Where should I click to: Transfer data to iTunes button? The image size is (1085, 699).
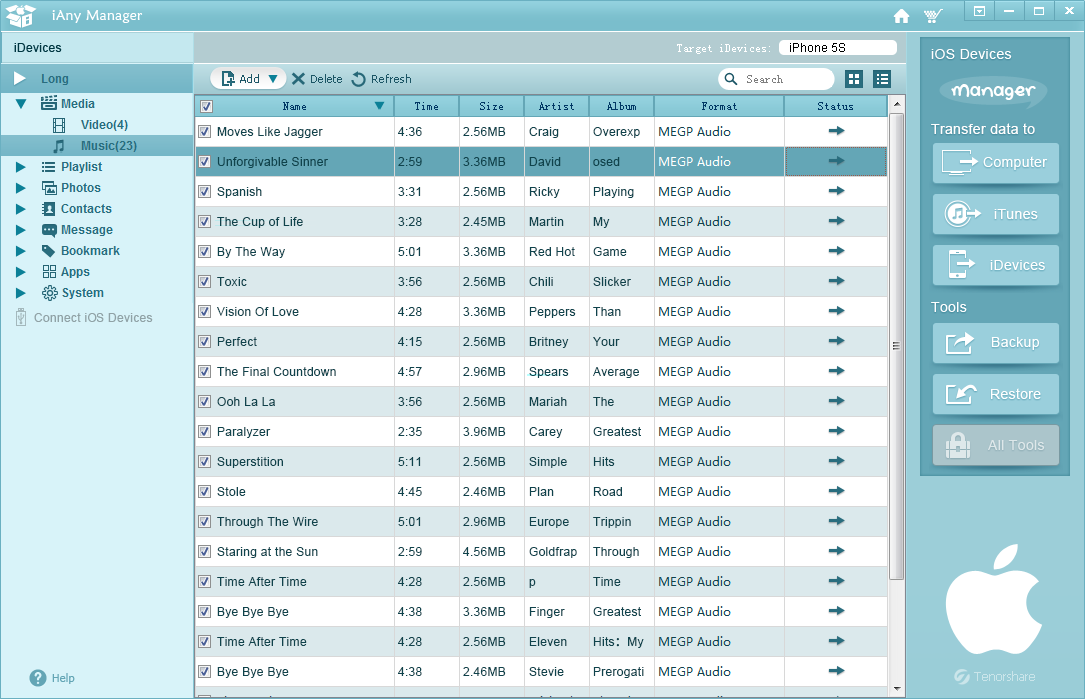point(995,214)
